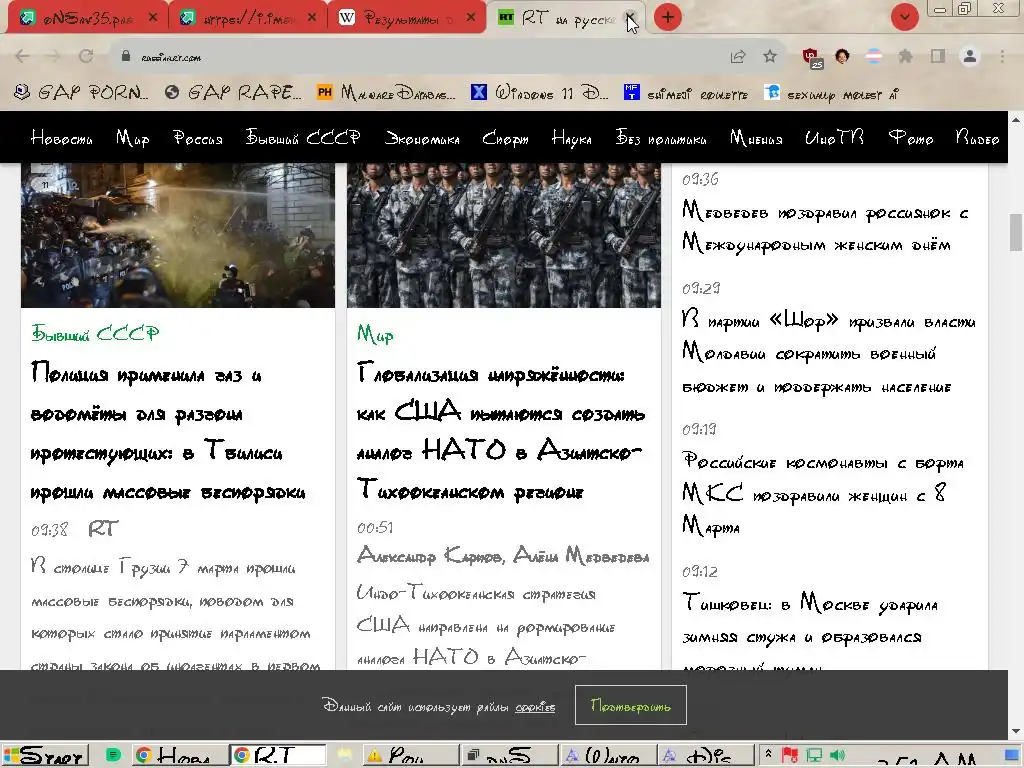Open Бывший СССР in the navigation bar
This screenshot has height=768, width=1024.
303,138
